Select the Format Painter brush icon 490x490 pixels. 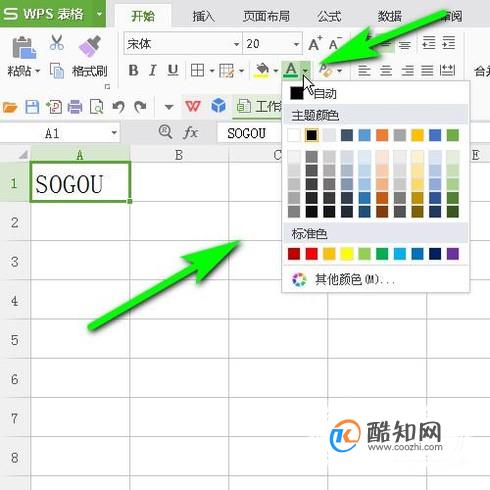pos(90,46)
